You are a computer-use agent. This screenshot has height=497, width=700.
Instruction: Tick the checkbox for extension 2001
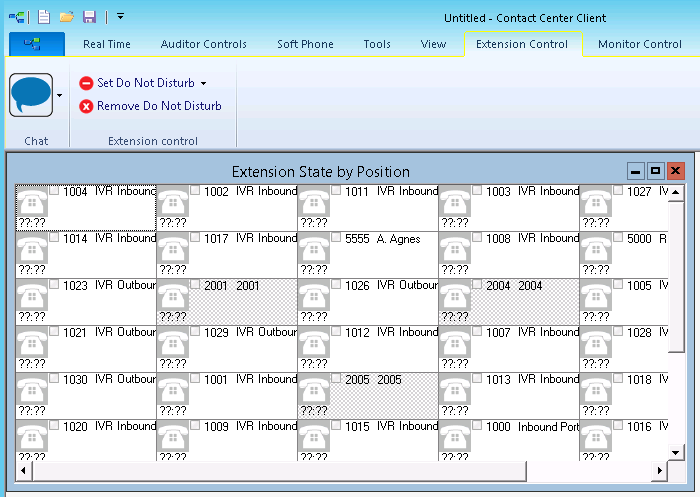(x=195, y=284)
